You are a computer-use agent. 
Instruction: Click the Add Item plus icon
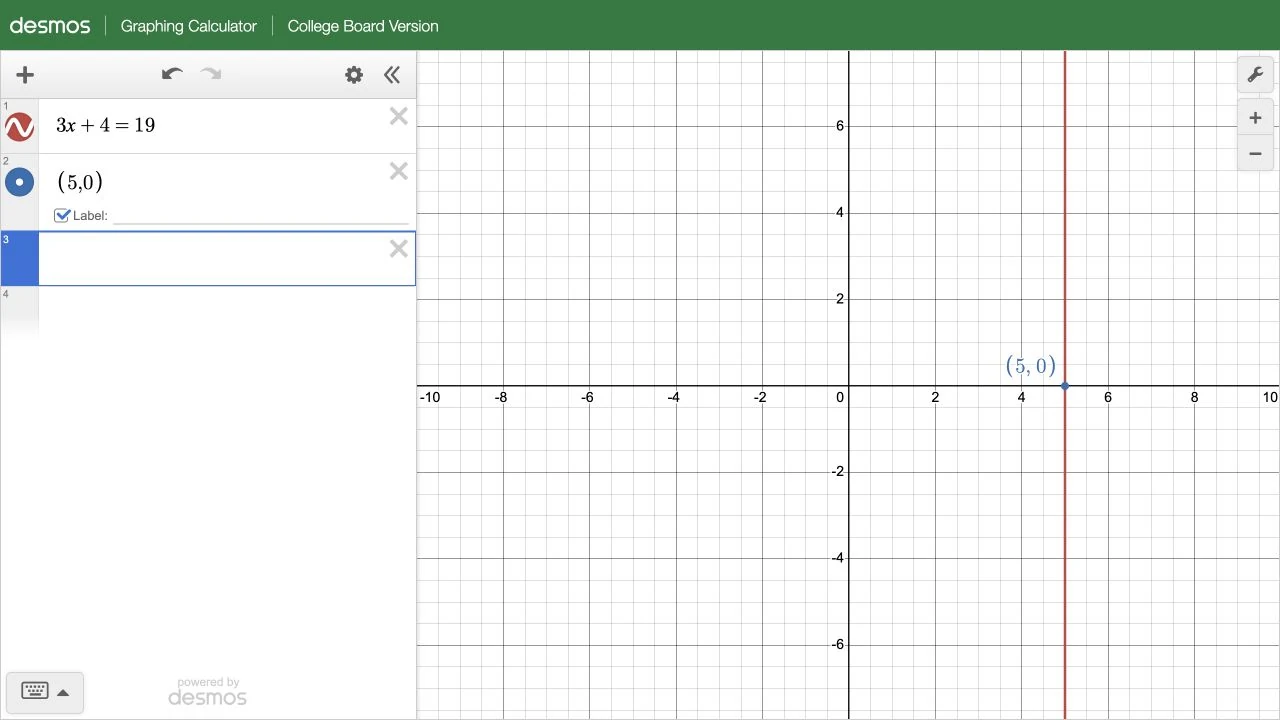(x=25, y=74)
